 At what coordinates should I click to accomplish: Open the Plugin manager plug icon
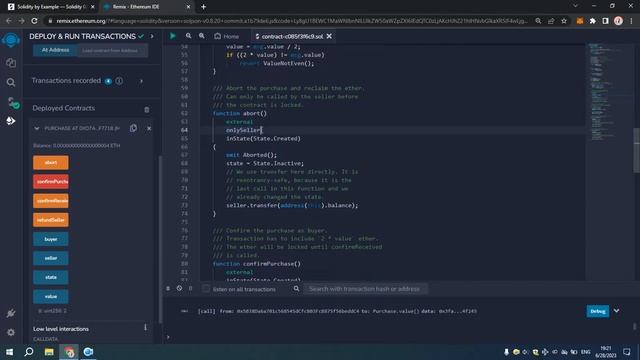tap(11, 313)
